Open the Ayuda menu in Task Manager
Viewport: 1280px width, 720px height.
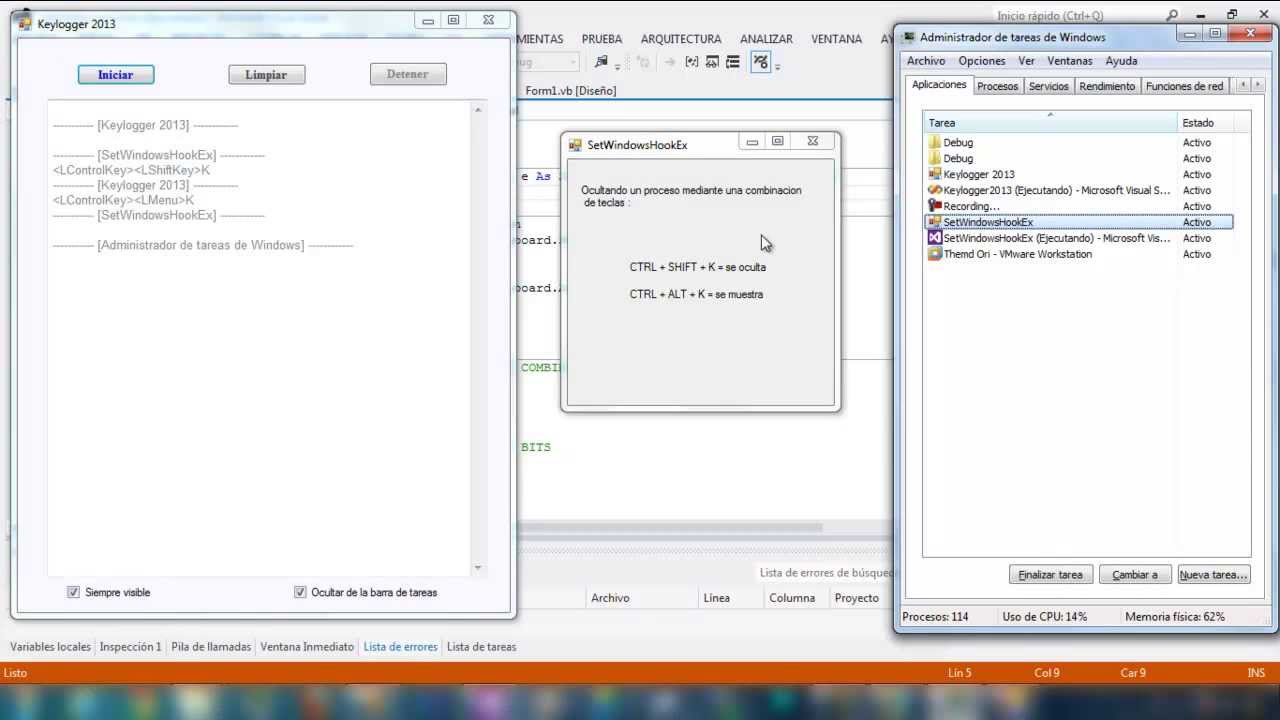[x=1121, y=61]
